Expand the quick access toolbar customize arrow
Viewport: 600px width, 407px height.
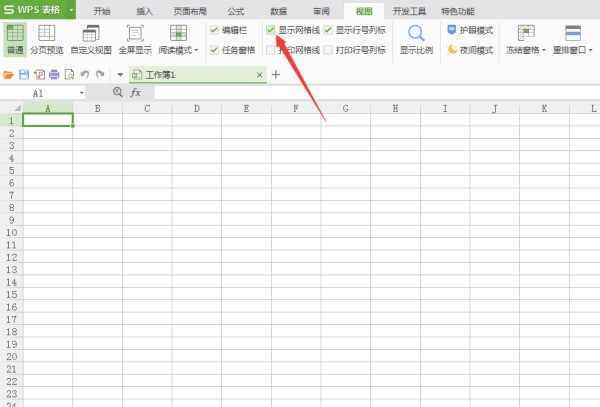click(120, 75)
